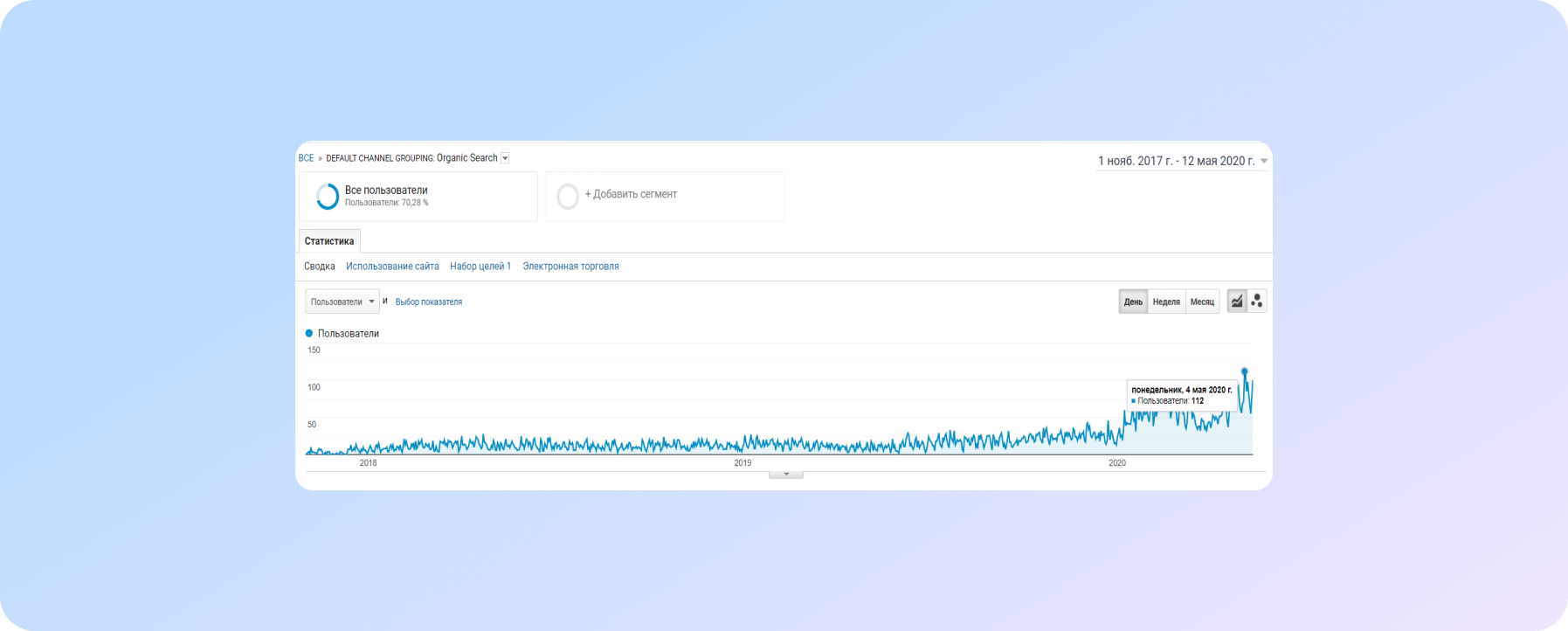Open the Статистика tab
Screen dimensions: 1568x631
[329, 241]
